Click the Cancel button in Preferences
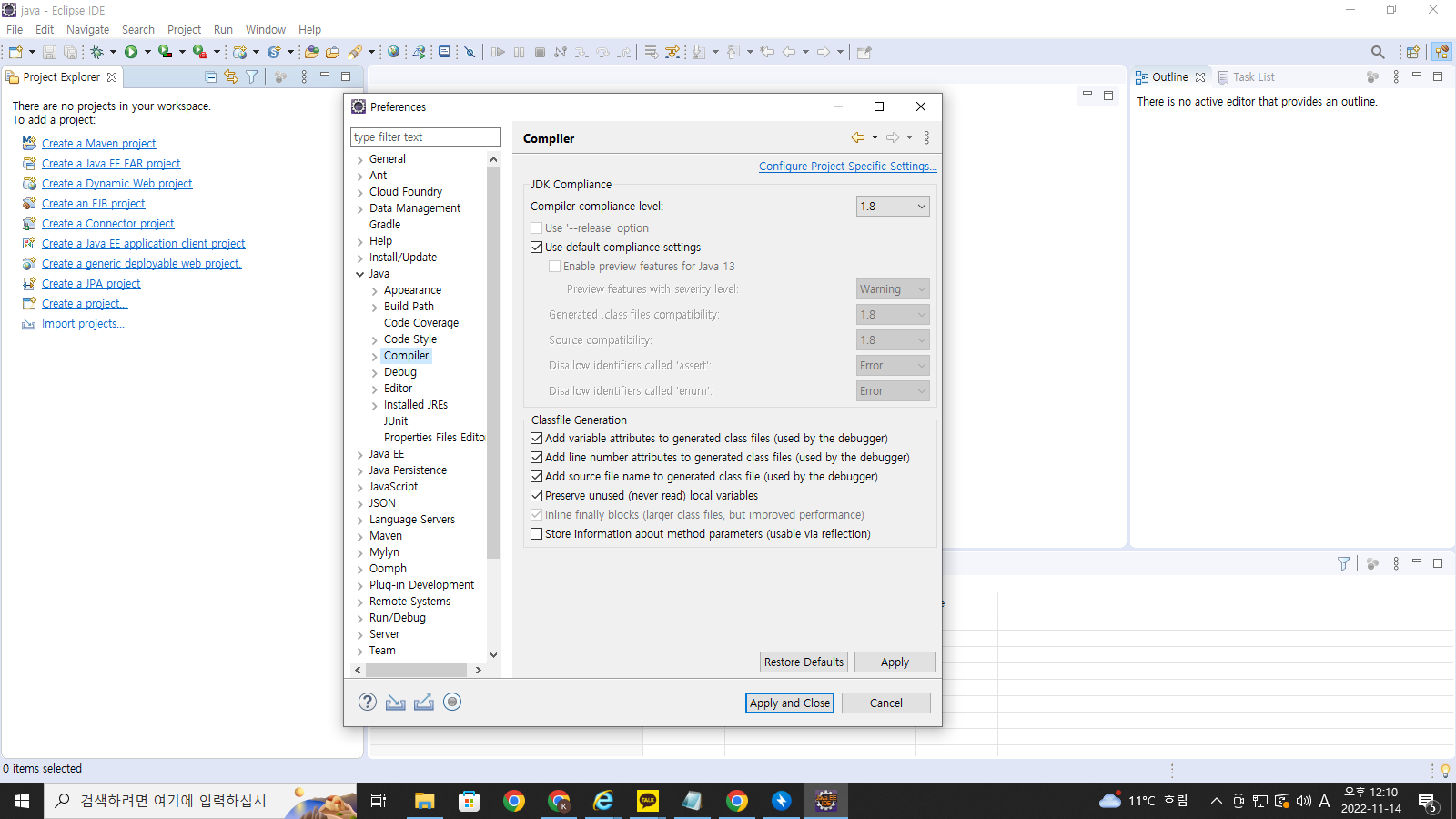Screen dimensions: 1456x819 coord(886,703)
